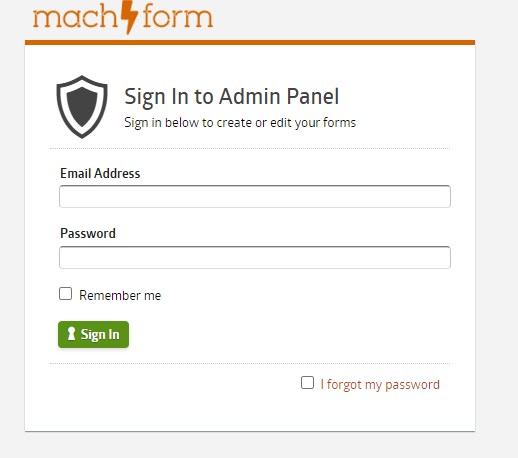Click the "Sign In to Admin Panel" heading

pyautogui.click(x=232, y=97)
